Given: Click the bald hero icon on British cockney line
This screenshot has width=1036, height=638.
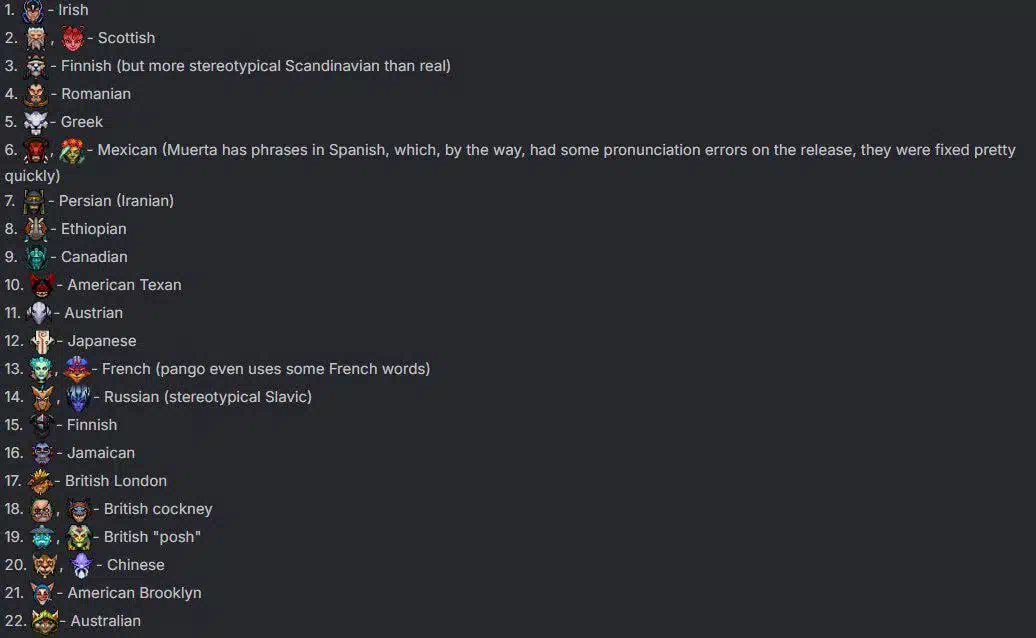Looking at the screenshot, I should click(42, 509).
